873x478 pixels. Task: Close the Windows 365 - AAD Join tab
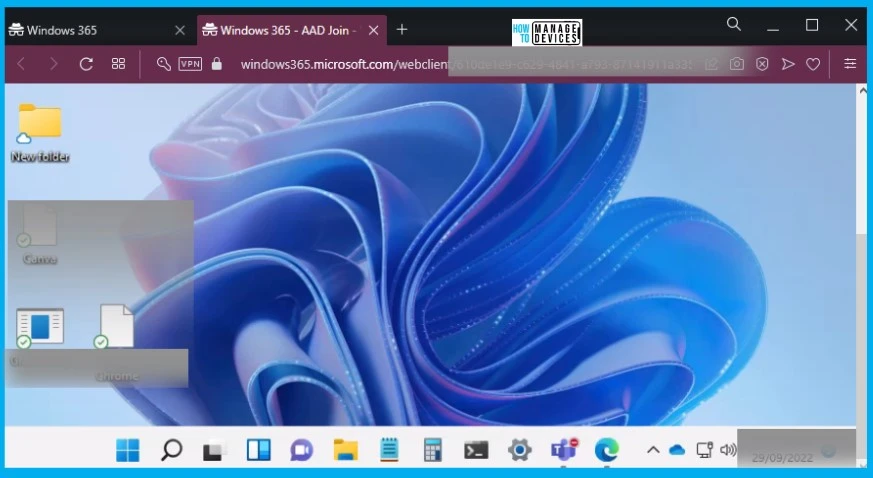pyautogui.click(x=374, y=31)
